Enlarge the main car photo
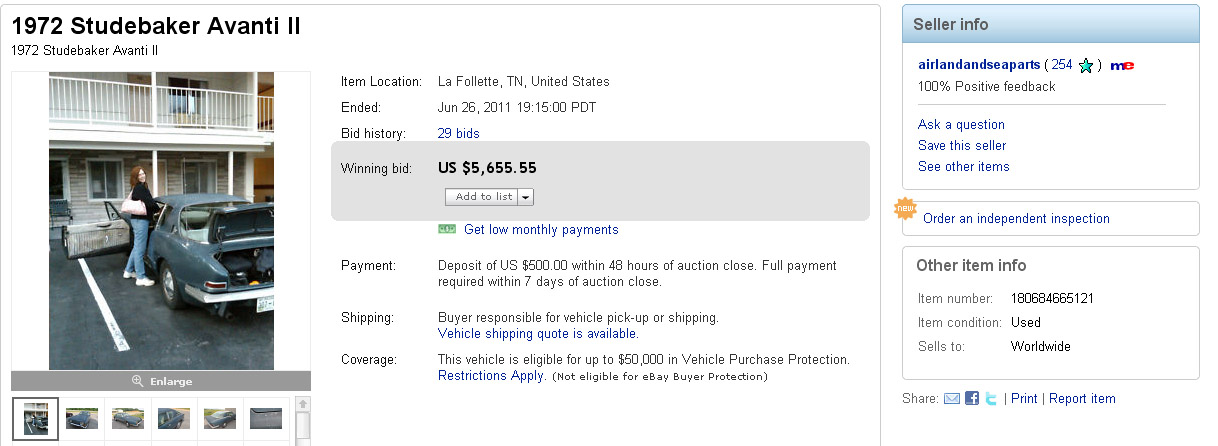Image resolution: width=1218 pixels, height=446 pixels. click(x=161, y=381)
